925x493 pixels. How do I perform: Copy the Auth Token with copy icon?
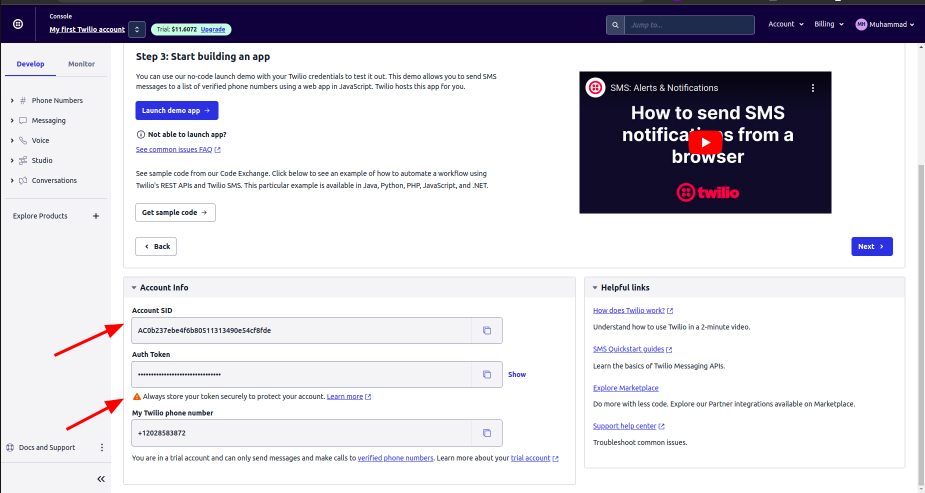(x=487, y=374)
